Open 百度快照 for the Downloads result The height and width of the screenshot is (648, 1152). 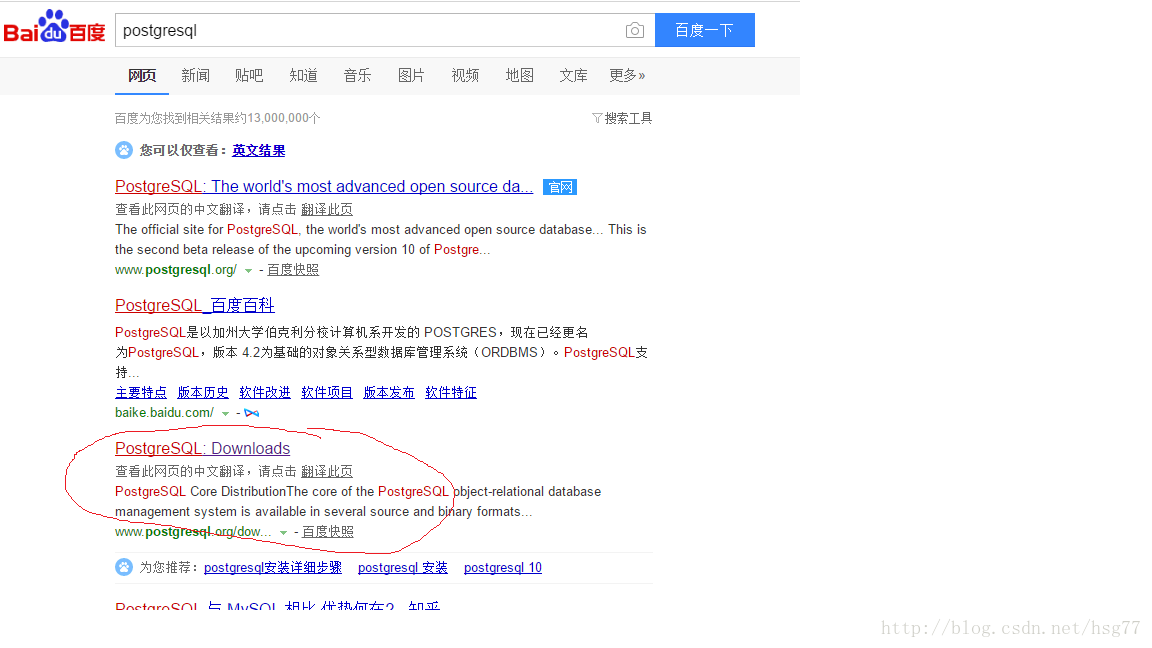328,531
